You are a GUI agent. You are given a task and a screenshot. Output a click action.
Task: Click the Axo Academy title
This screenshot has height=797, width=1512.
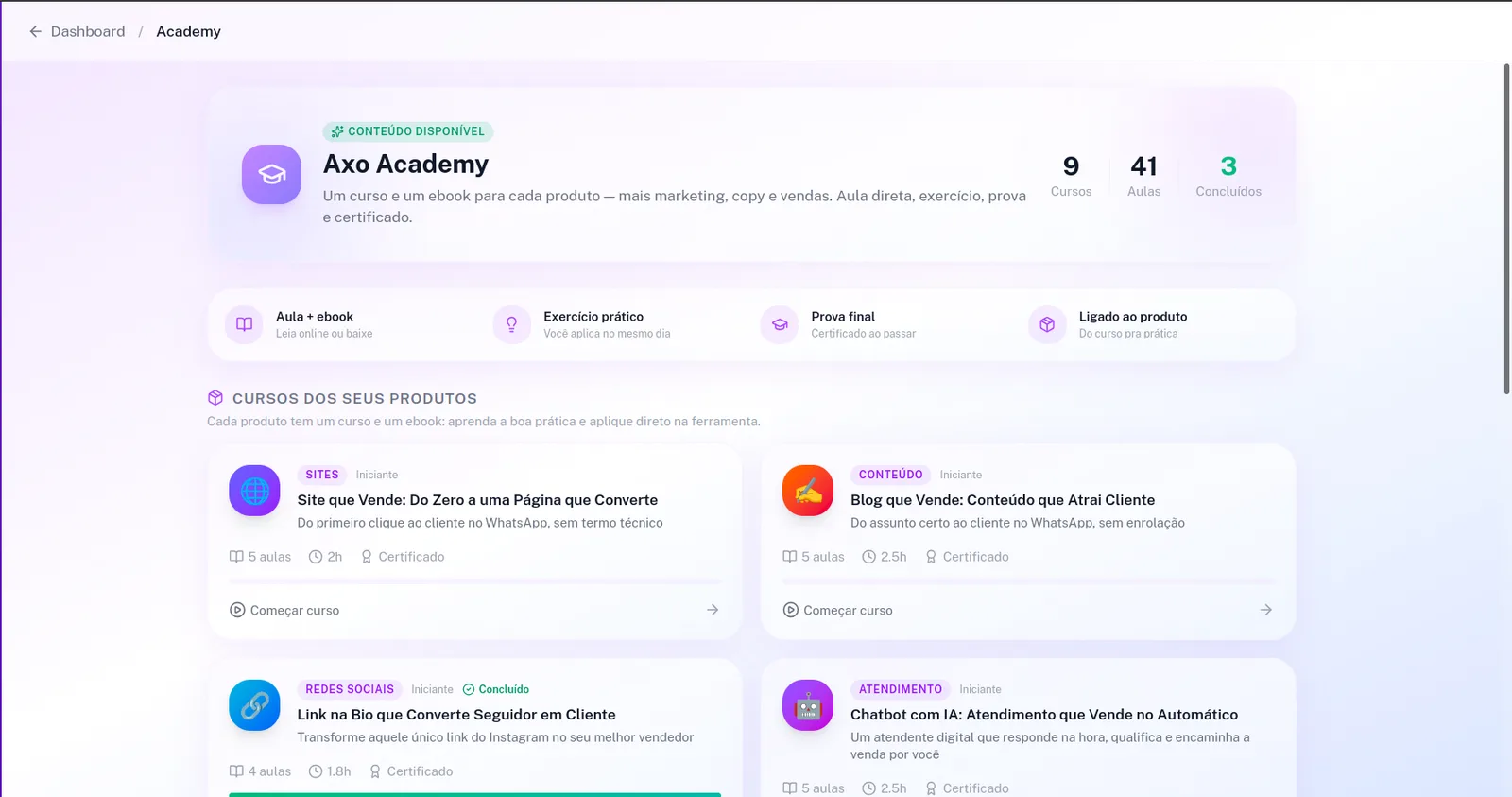[405, 164]
